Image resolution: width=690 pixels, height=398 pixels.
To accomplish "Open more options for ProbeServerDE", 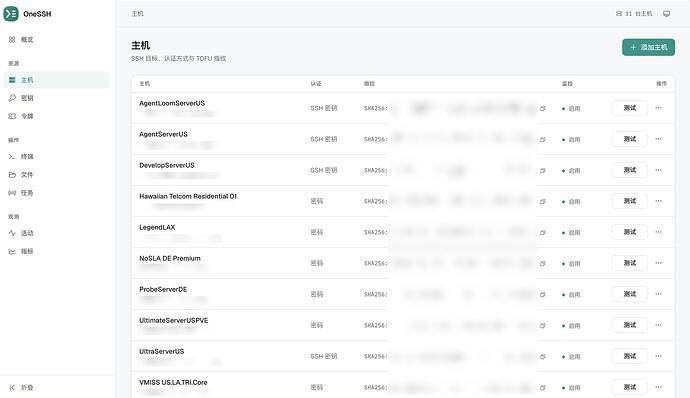I will pos(658,294).
